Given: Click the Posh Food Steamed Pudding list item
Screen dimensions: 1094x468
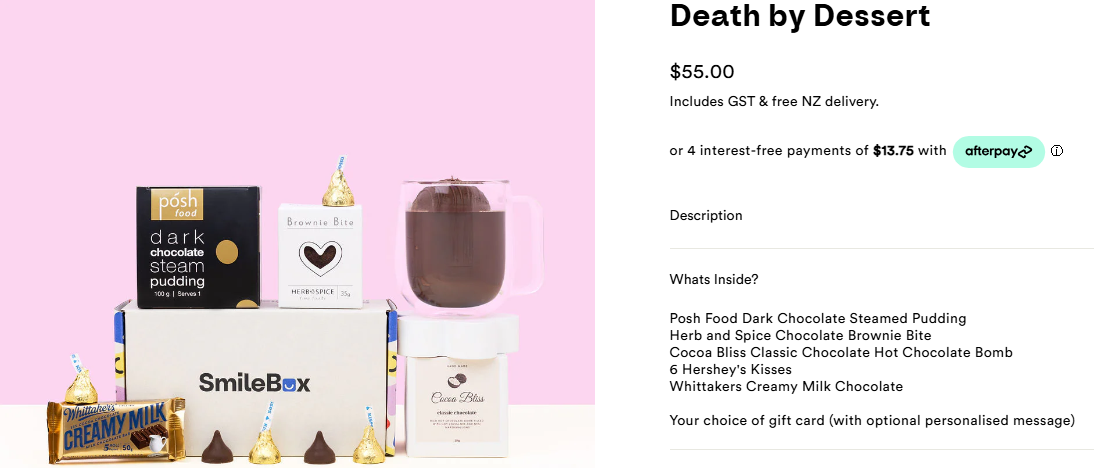Looking at the screenshot, I should coord(818,318).
